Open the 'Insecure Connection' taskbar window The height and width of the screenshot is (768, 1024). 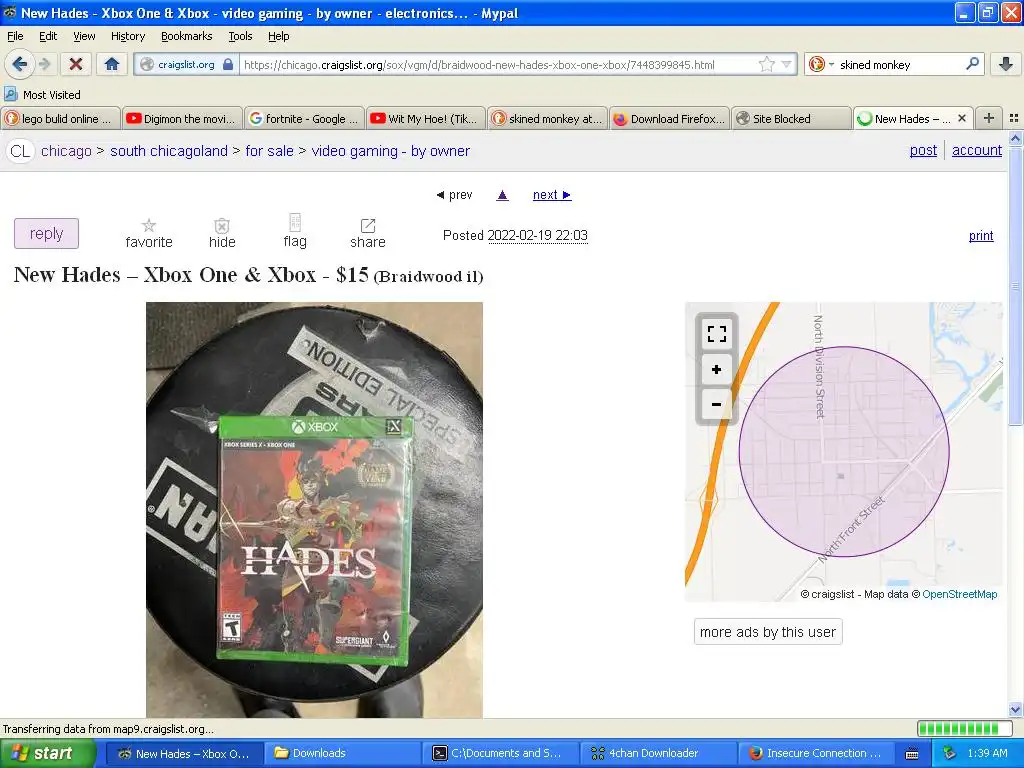[816, 754]
